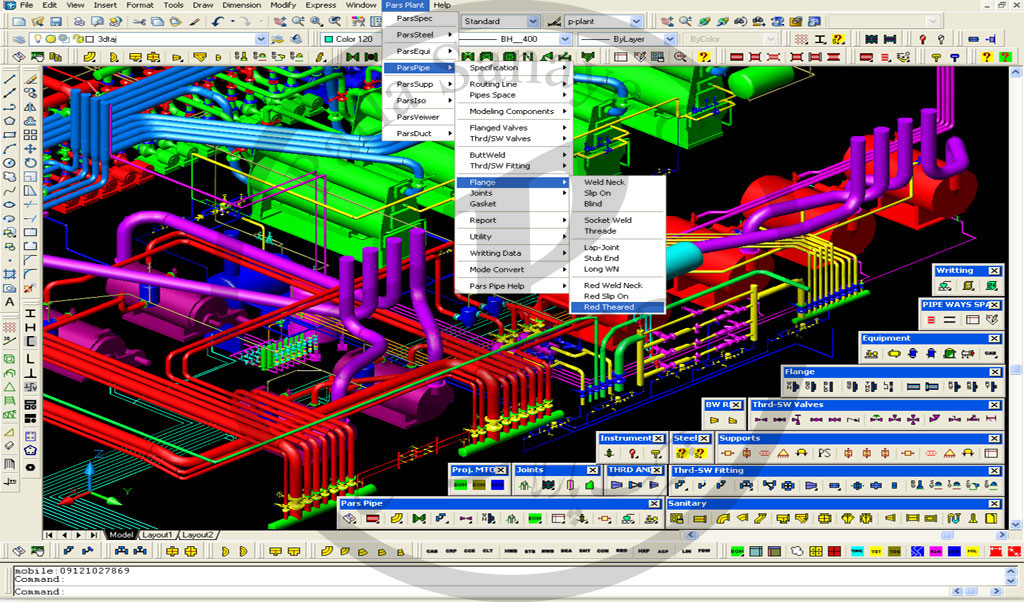Click the 3dtaj layer color square

coord(89,39)
